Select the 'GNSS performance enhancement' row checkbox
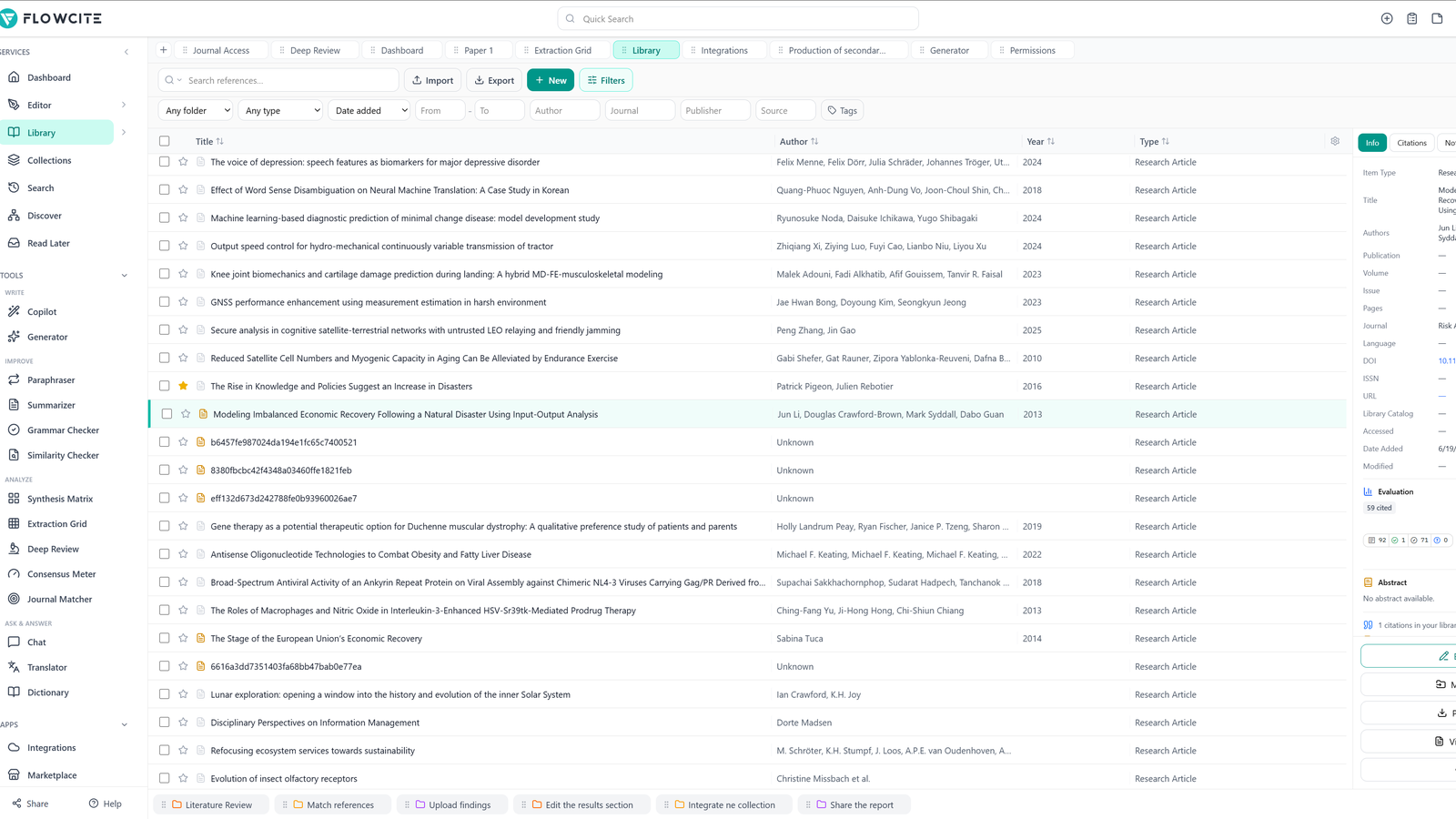 point(164,302)
